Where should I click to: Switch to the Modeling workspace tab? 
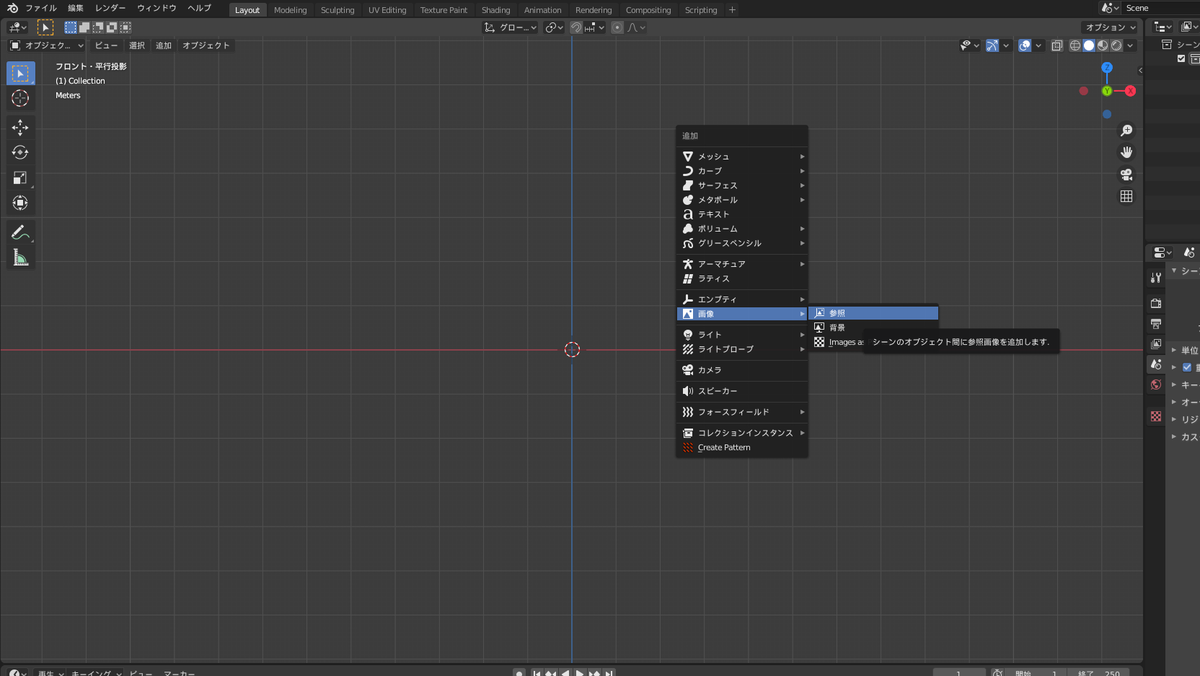point(290,10)
